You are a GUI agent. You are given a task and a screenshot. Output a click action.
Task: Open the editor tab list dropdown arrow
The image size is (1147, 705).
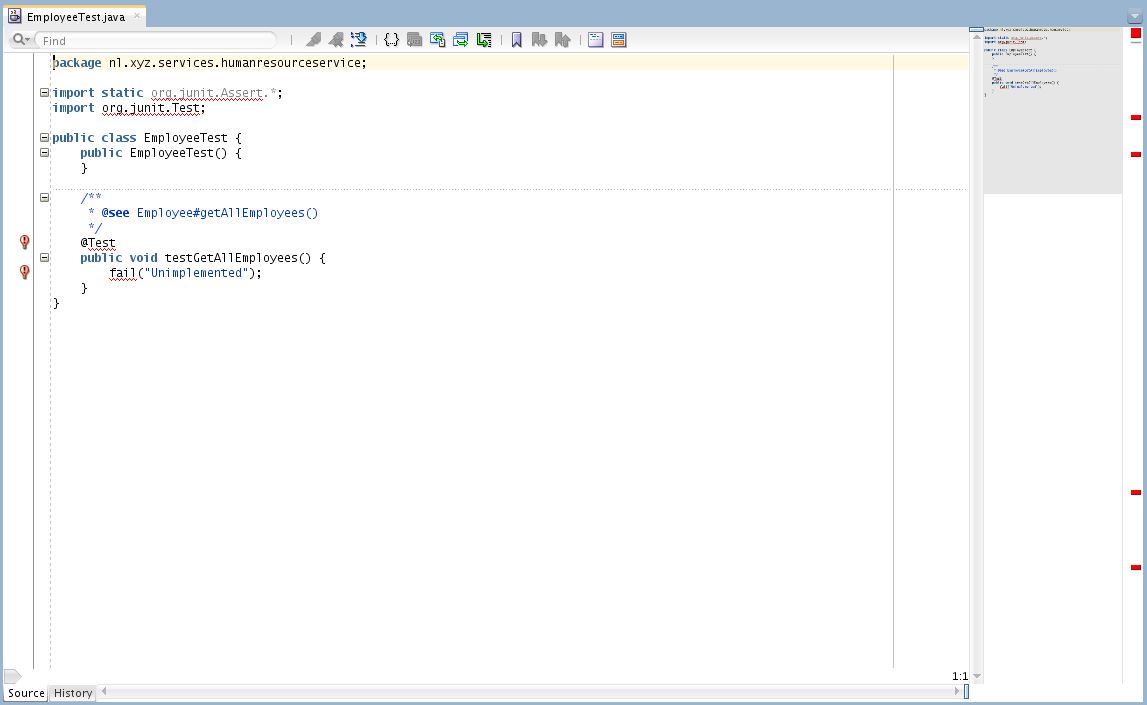click(1134, 16)
